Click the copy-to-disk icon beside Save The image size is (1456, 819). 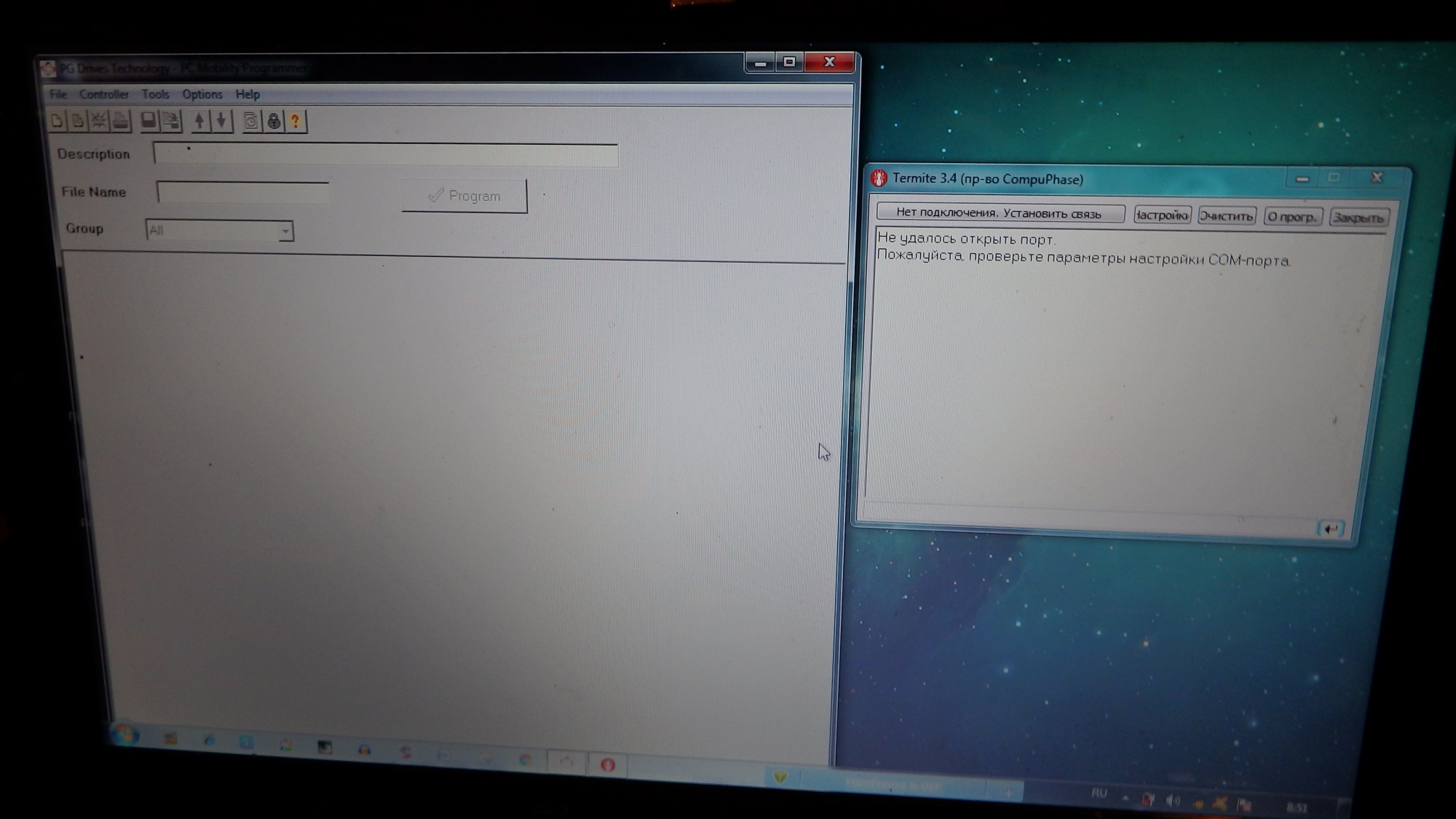171,121
